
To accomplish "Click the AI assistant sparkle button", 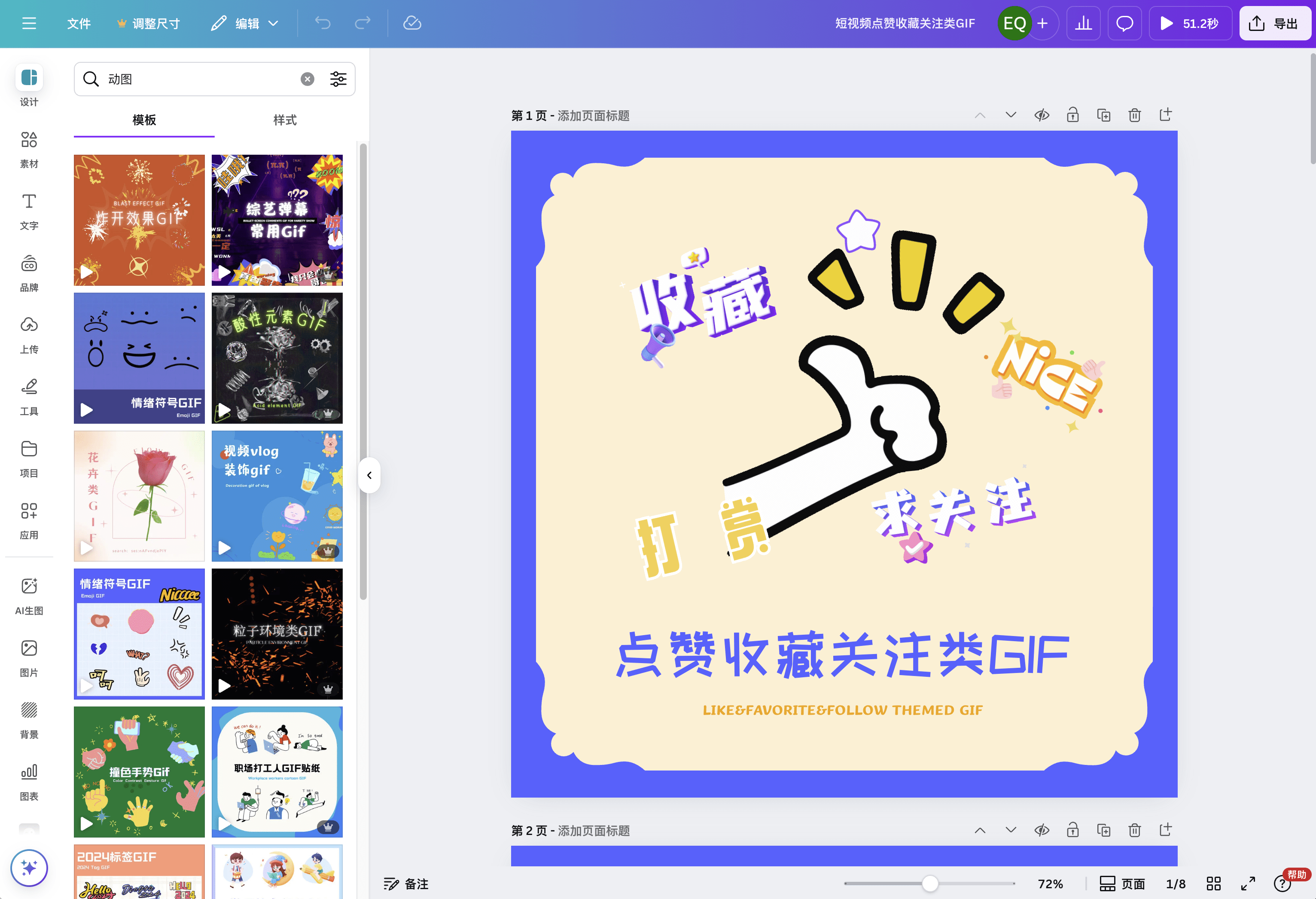I will pos(29,867).
